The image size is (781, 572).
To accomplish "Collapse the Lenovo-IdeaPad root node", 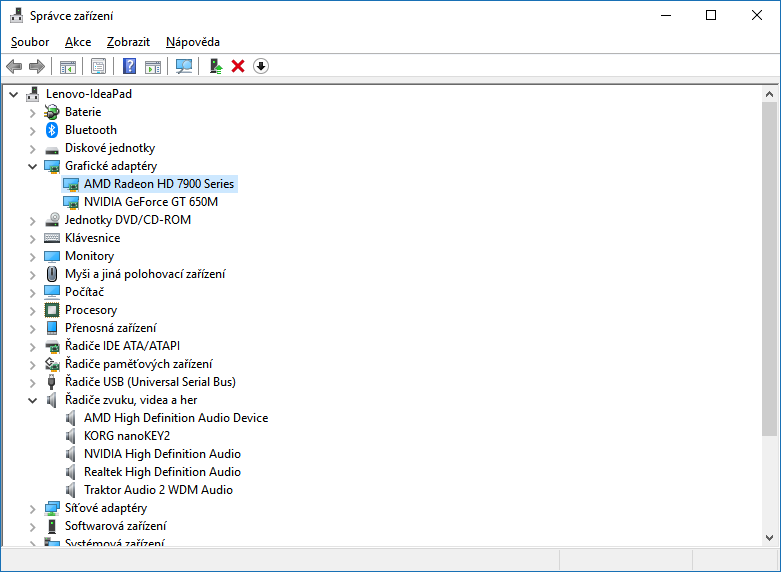I will click(x=13, y=94).
